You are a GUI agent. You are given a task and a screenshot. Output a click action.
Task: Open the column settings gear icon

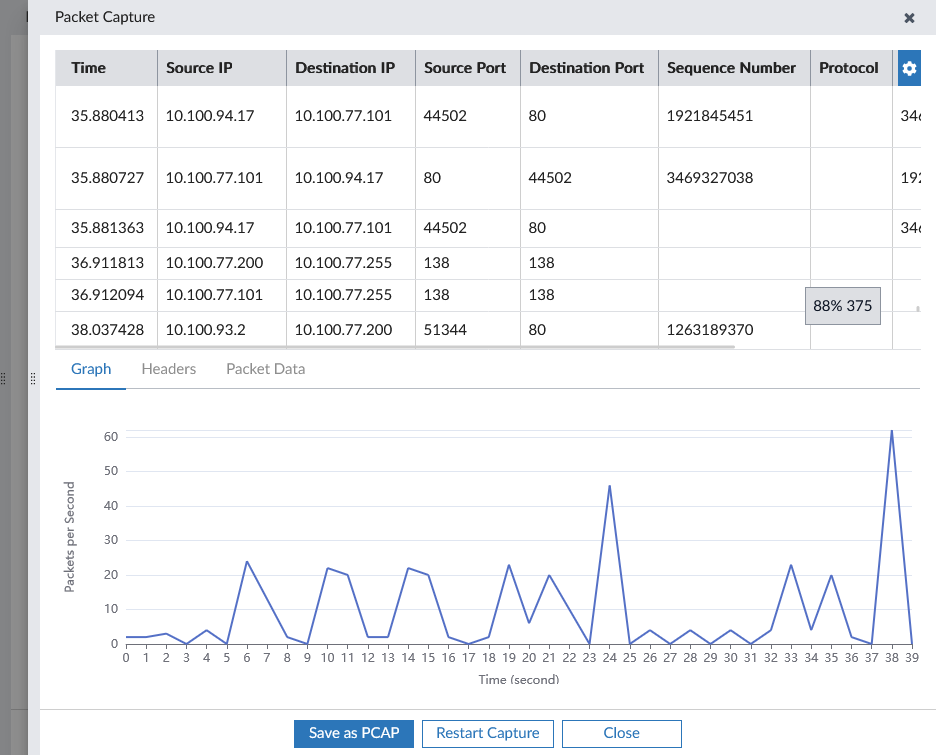click(x=909, y=68)
